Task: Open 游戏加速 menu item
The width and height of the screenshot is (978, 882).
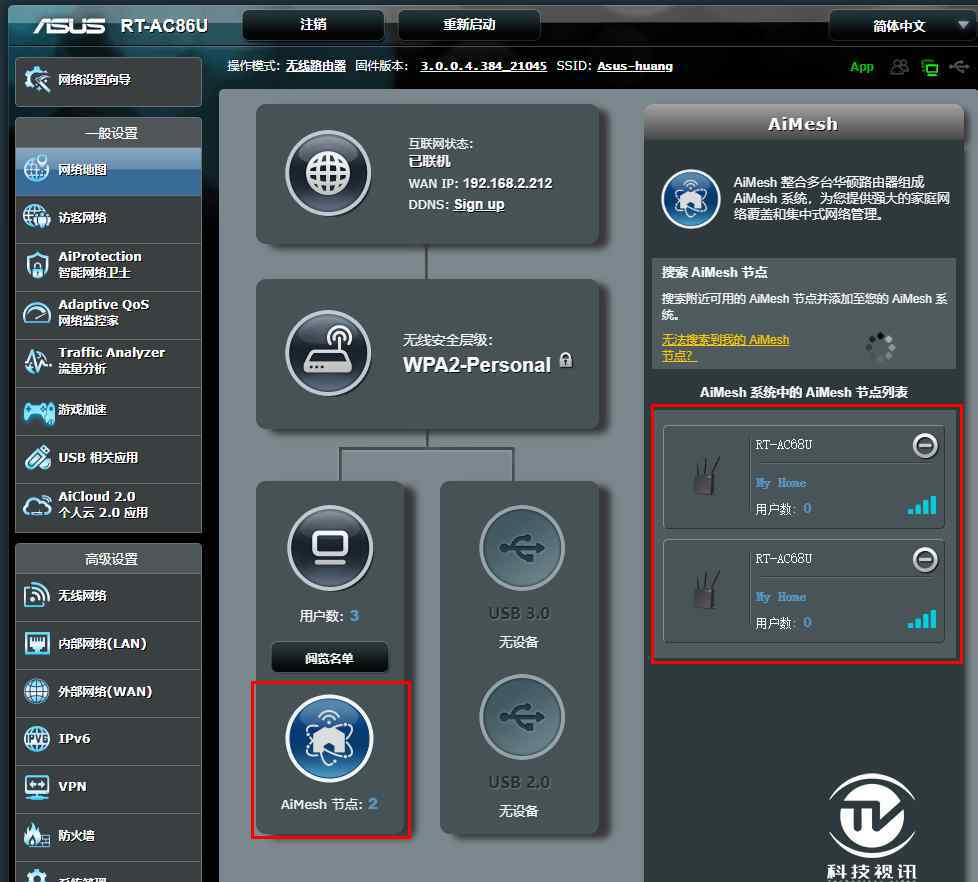Action: pyautogui.click(x=109, y=411)
